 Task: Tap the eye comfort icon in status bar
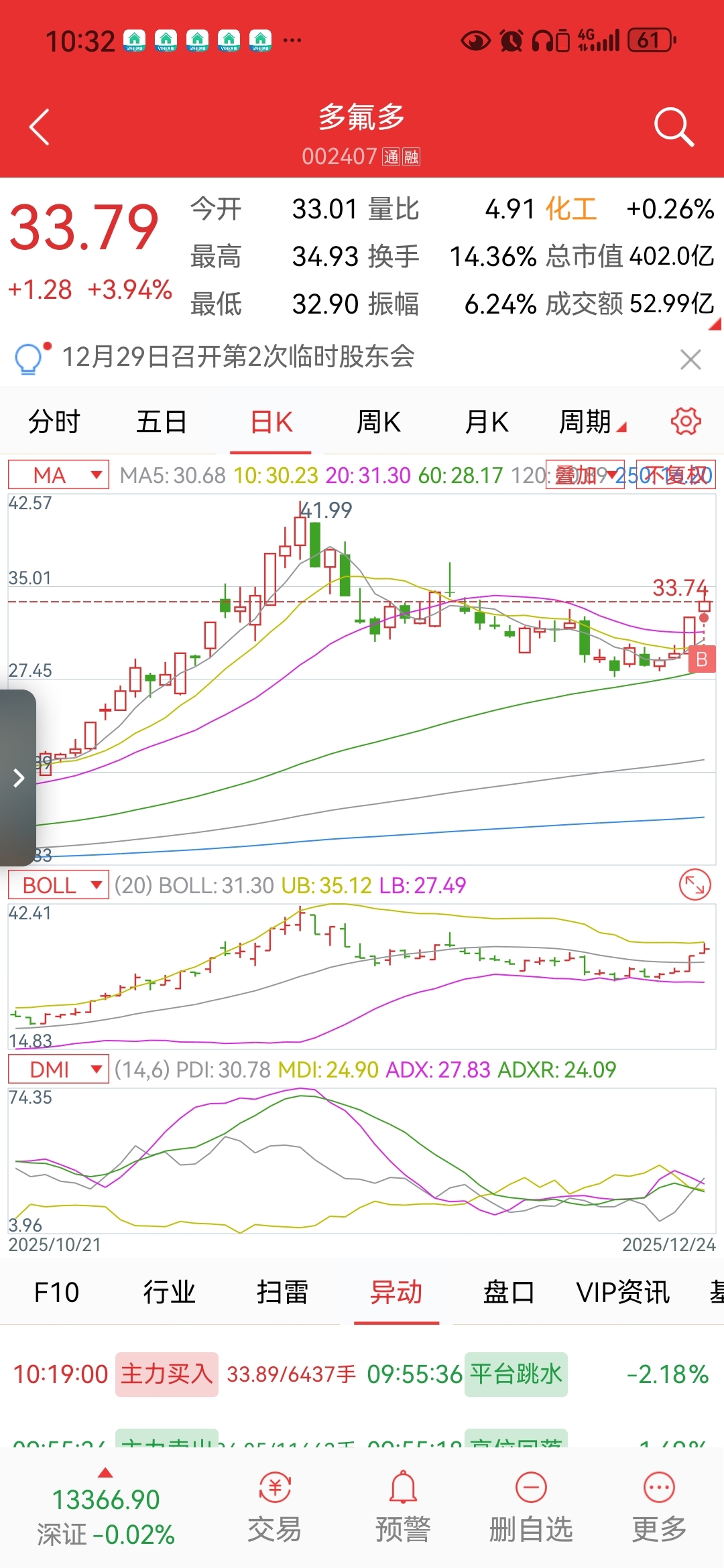(x=475, y=41)
